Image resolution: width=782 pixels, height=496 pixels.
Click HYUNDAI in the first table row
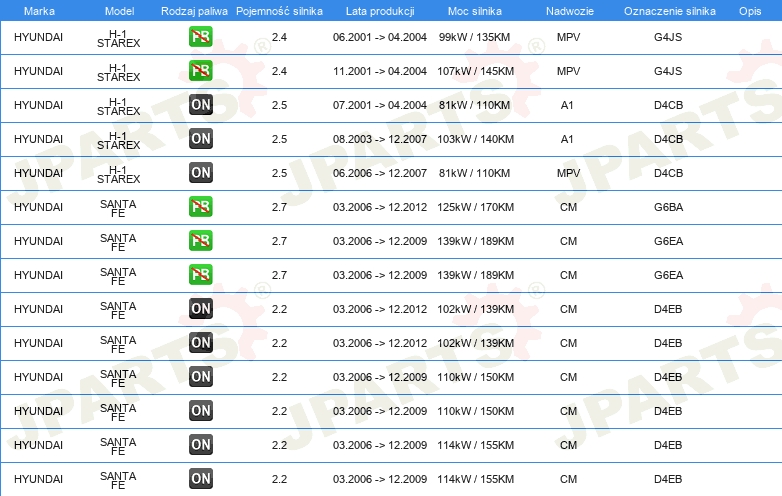click(39, 38)
